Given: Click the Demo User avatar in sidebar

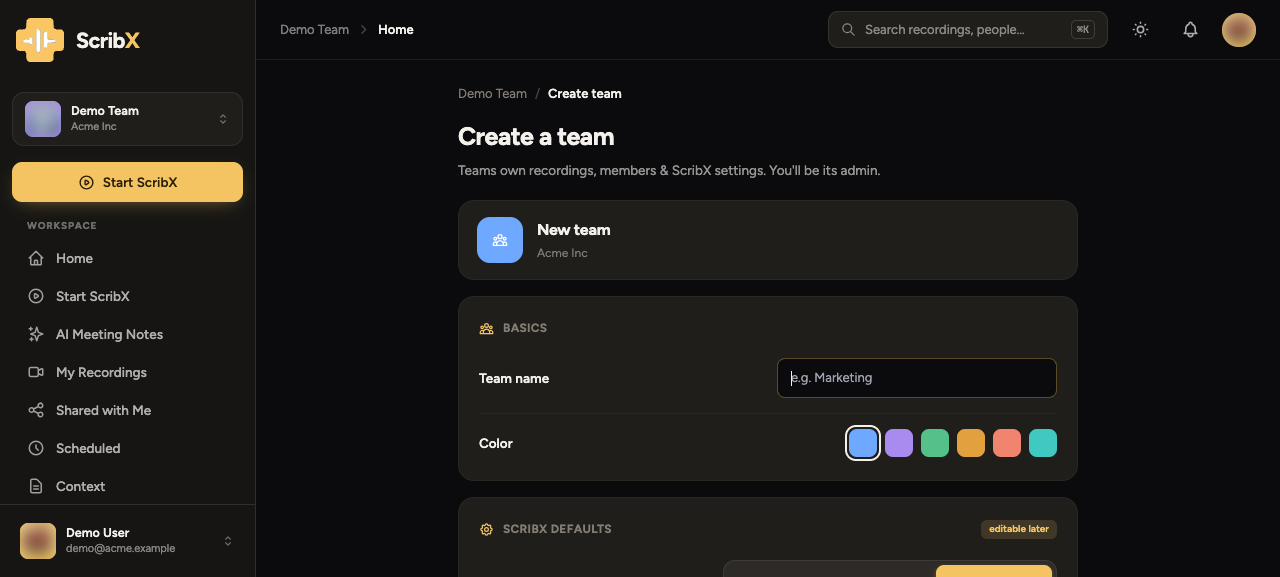Looking at the screenshot, I should (x=38, y=541).
